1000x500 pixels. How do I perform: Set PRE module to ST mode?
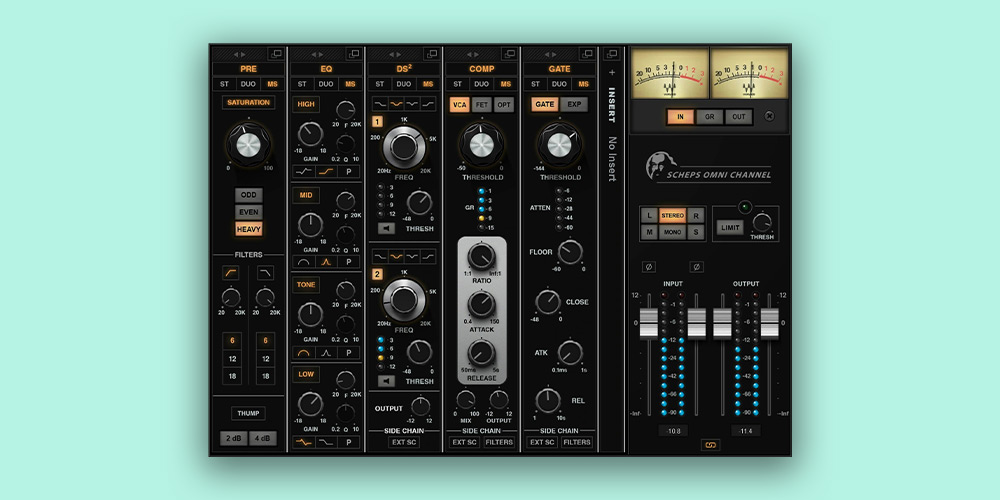point(224,84)
